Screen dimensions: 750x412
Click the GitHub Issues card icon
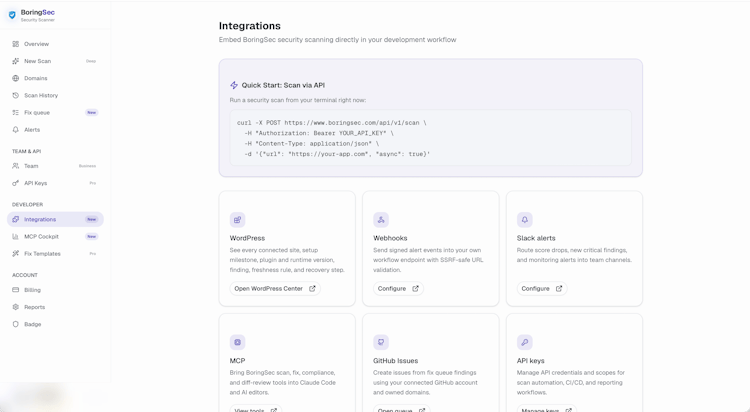tap(381, 343)
